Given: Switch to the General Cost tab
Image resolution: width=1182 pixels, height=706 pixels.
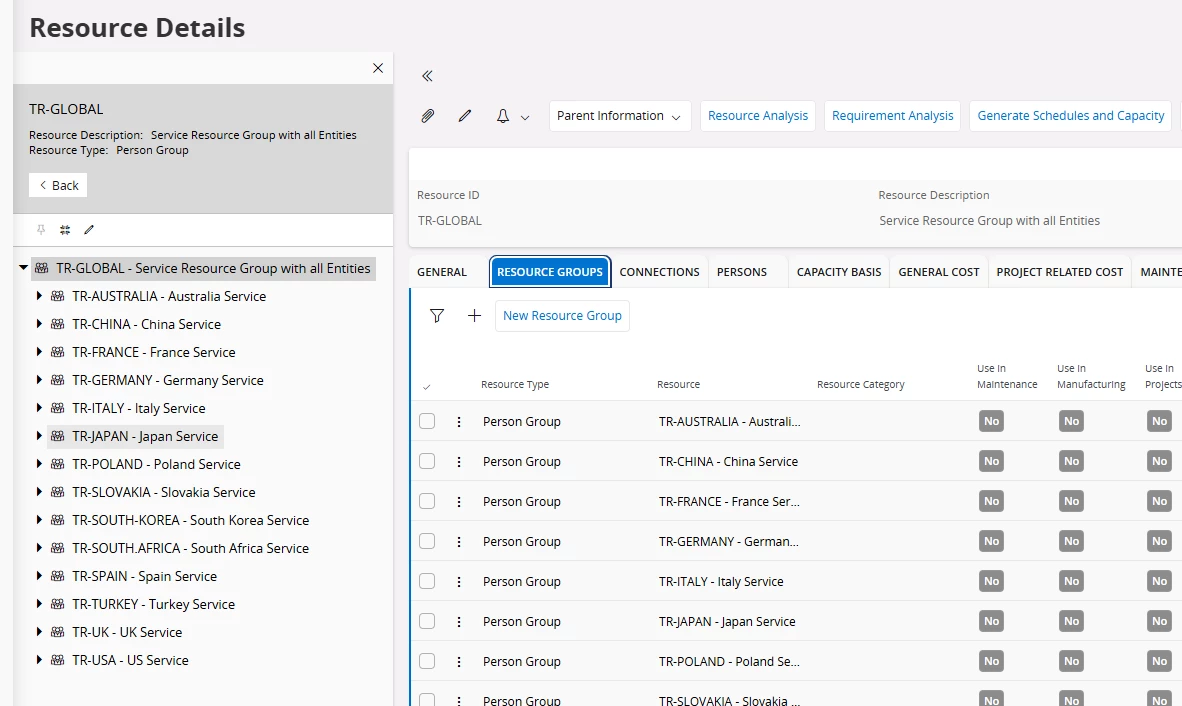Looking at the screenshot, I should tap(939, 272).
